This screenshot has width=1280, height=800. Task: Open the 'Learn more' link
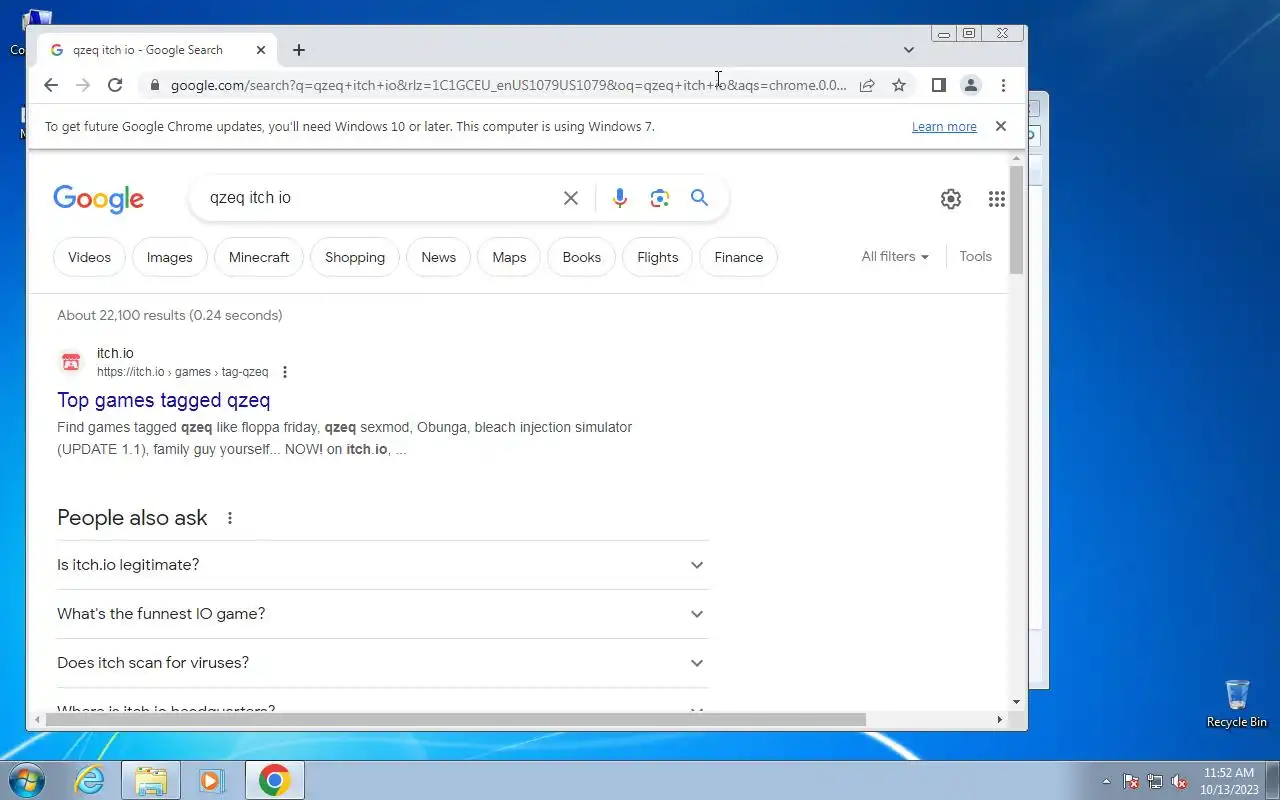(x=944, y=127)
